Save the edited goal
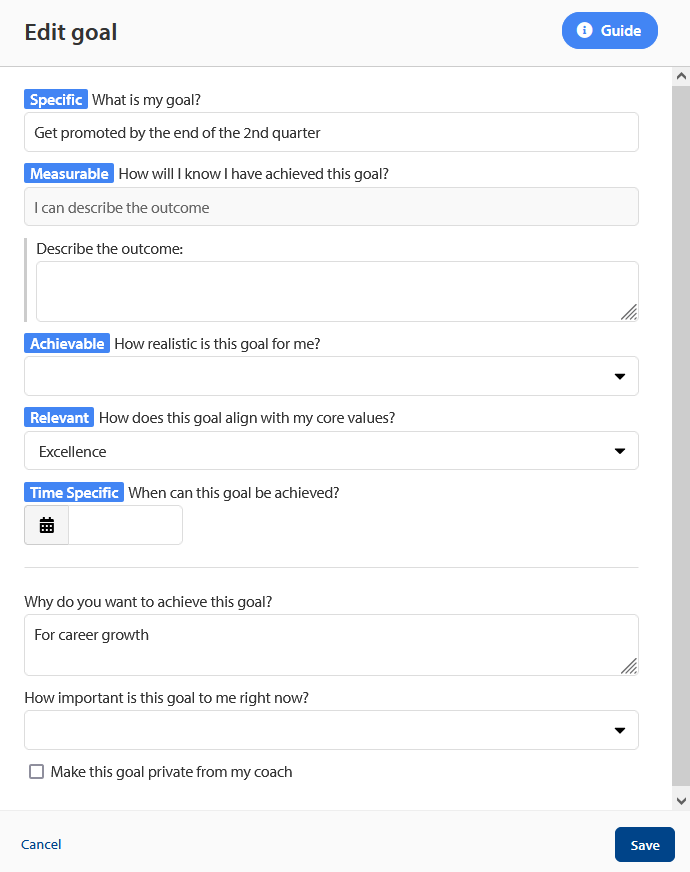This screenshot has width=690, height=872. [x=645, y=845]
